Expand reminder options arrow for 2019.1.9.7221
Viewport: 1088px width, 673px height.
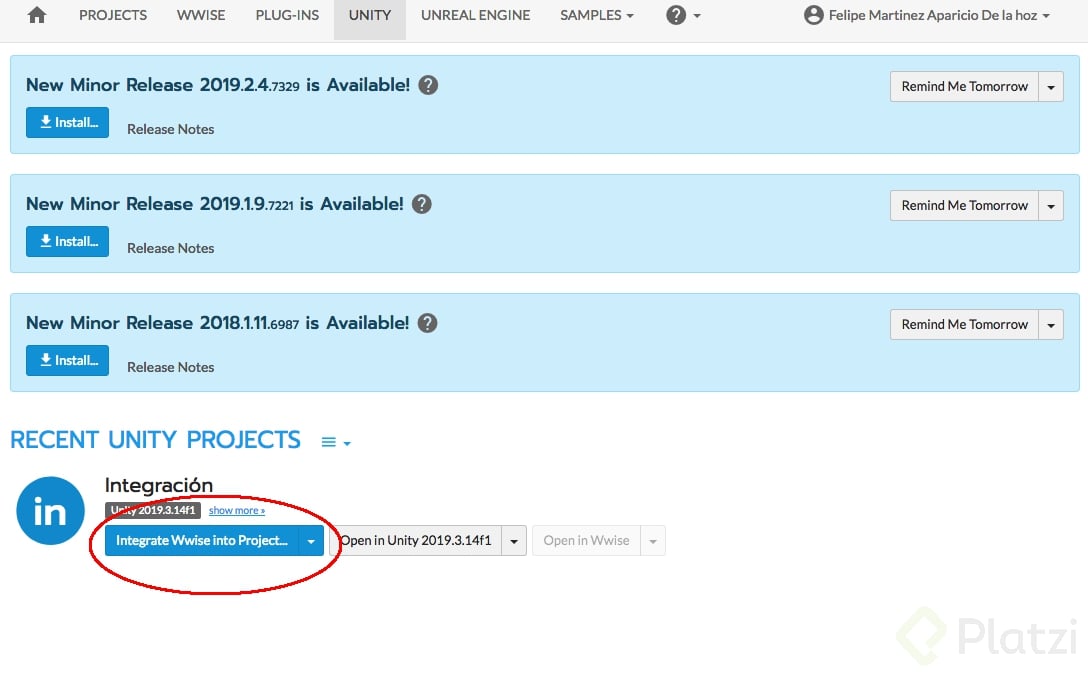(1051, 205)
